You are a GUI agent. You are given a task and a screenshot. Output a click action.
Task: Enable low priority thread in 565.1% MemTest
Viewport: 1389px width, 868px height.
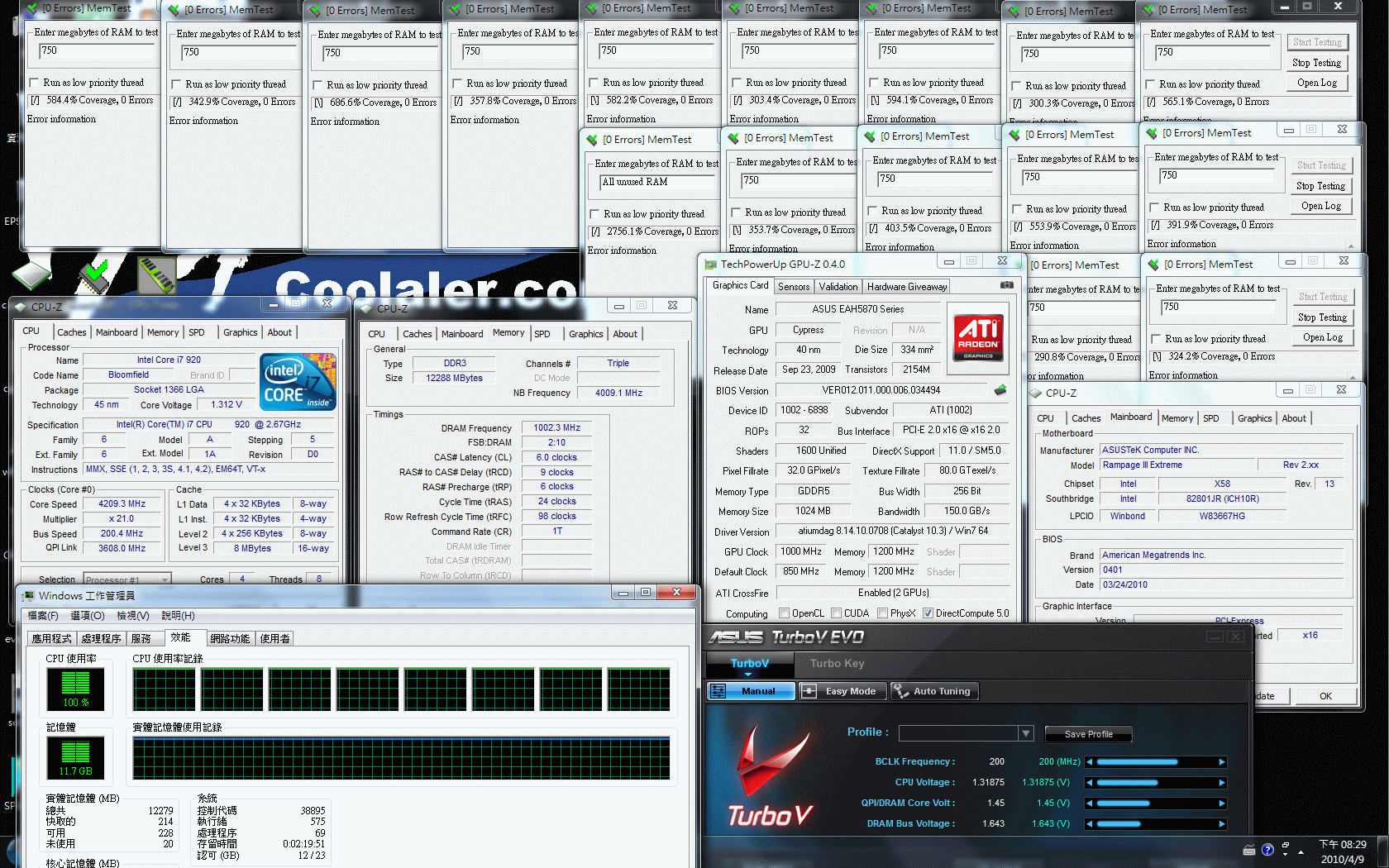[x=1150, y=84]
